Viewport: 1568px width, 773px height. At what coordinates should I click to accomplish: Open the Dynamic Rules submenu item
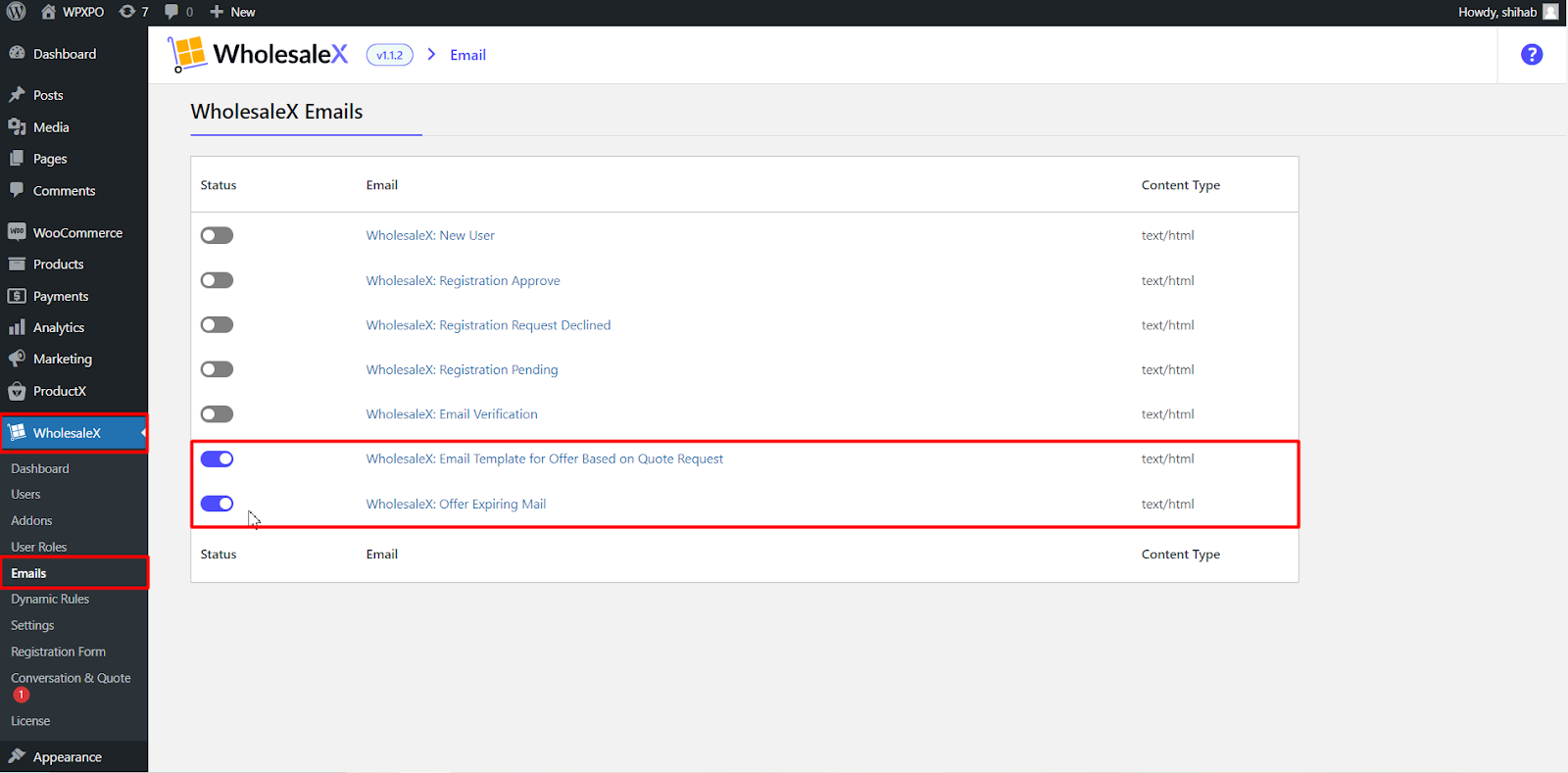[50, 599]
